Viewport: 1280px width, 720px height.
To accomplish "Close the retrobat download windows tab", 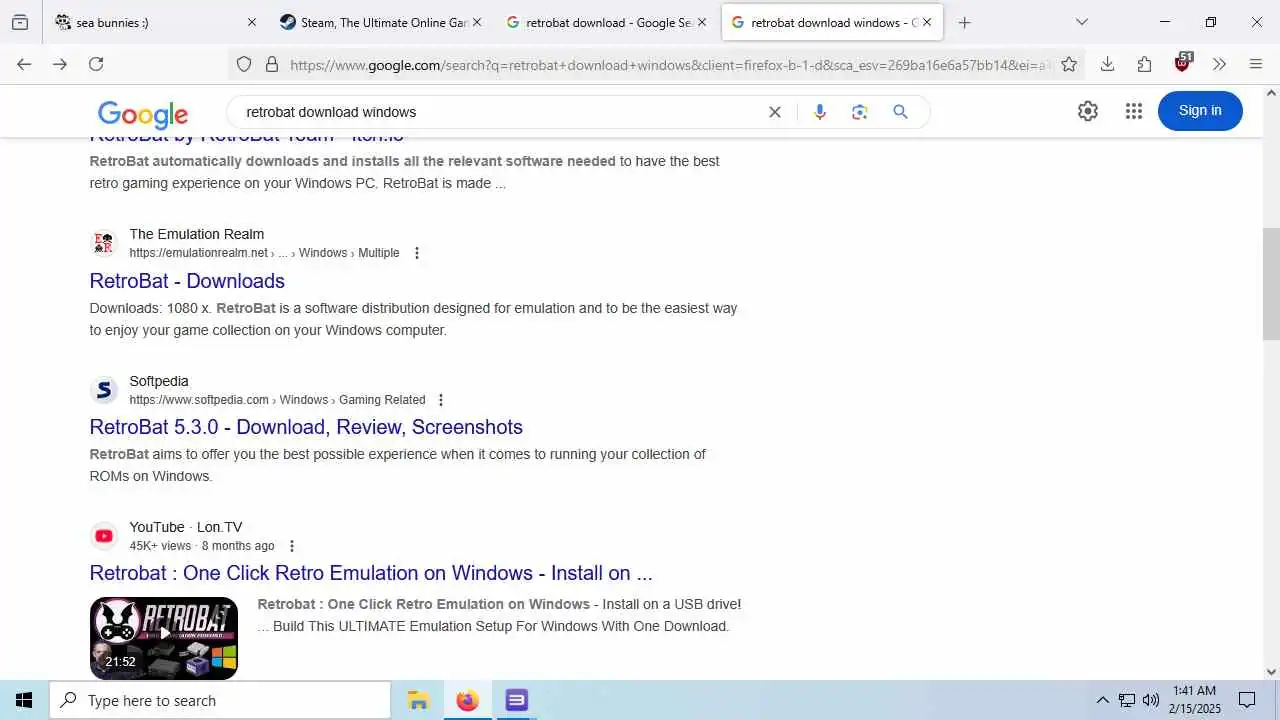I will pyautogui.click(x=927, y=22).
